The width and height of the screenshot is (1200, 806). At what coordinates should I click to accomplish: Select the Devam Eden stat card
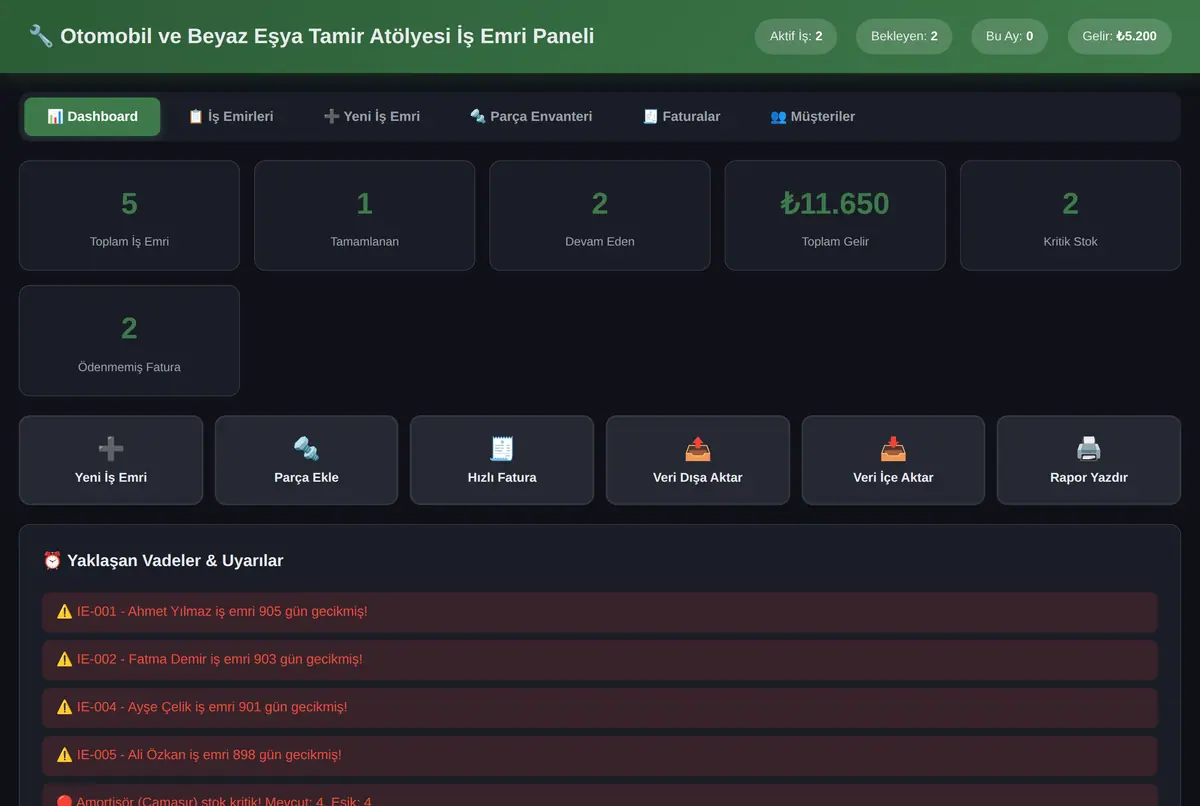click(600, 215)
